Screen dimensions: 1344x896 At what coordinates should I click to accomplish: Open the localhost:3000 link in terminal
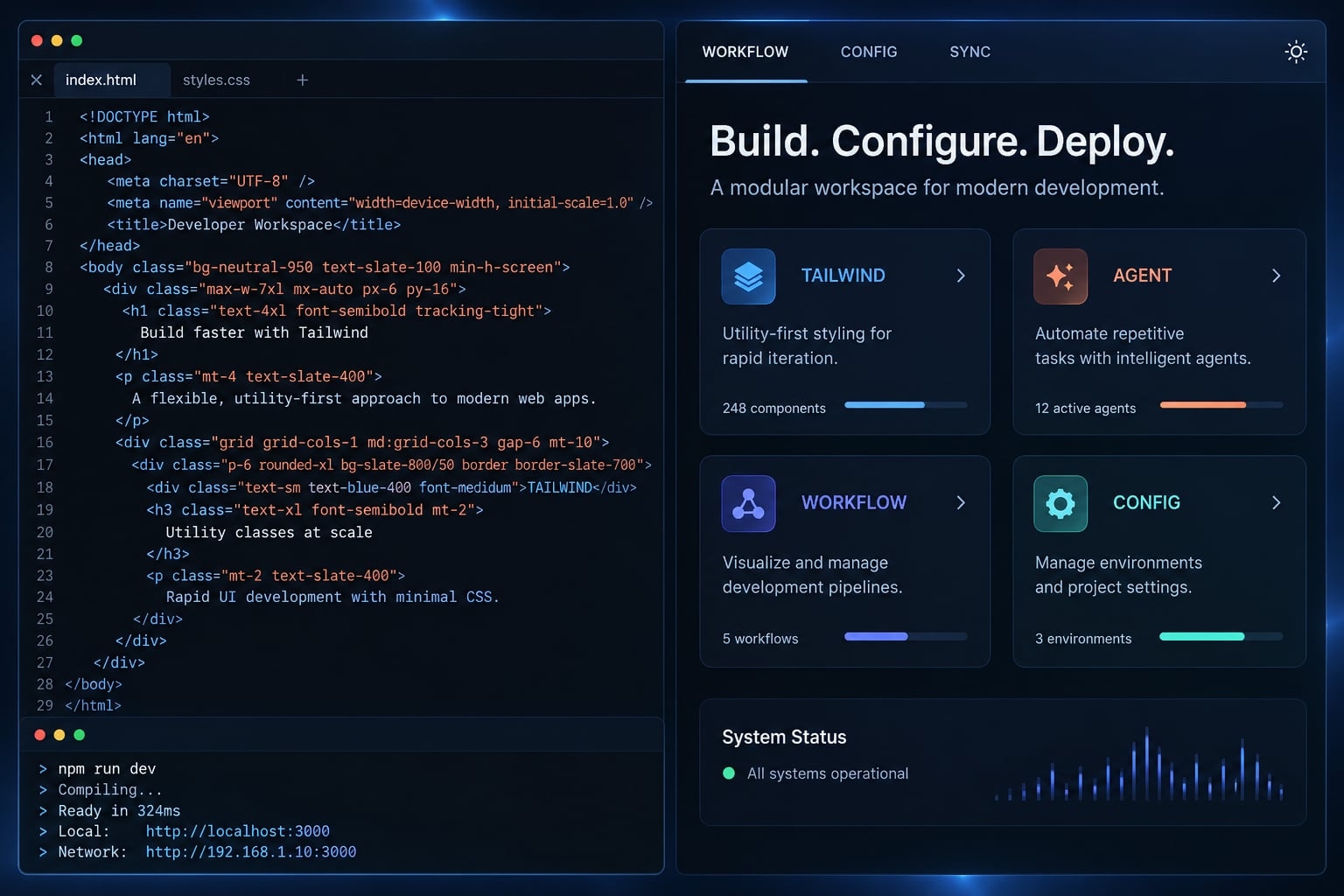[238, 831]
